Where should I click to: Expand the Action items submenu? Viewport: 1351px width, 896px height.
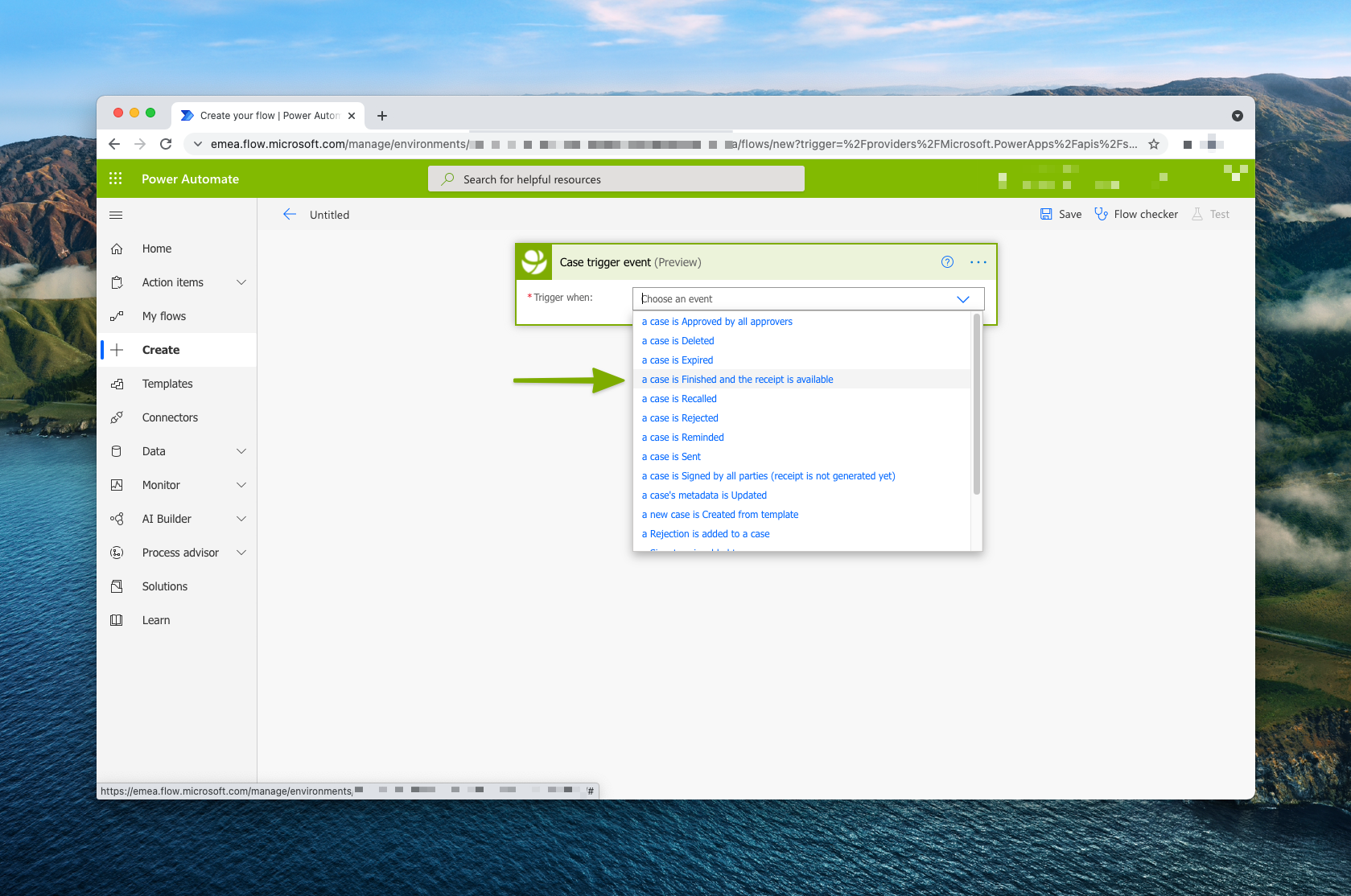(241, 282)
